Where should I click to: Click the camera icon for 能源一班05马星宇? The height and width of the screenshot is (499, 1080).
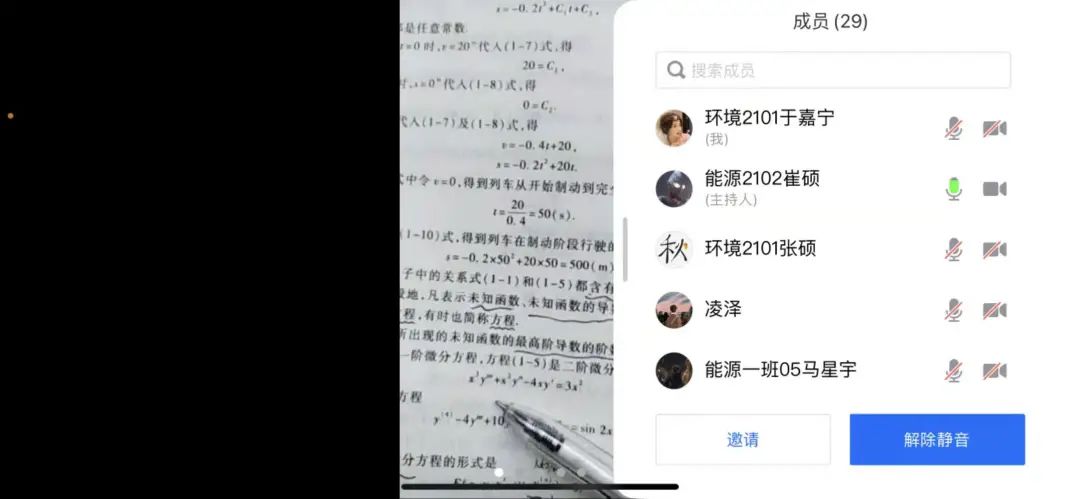tap(995, 371)
